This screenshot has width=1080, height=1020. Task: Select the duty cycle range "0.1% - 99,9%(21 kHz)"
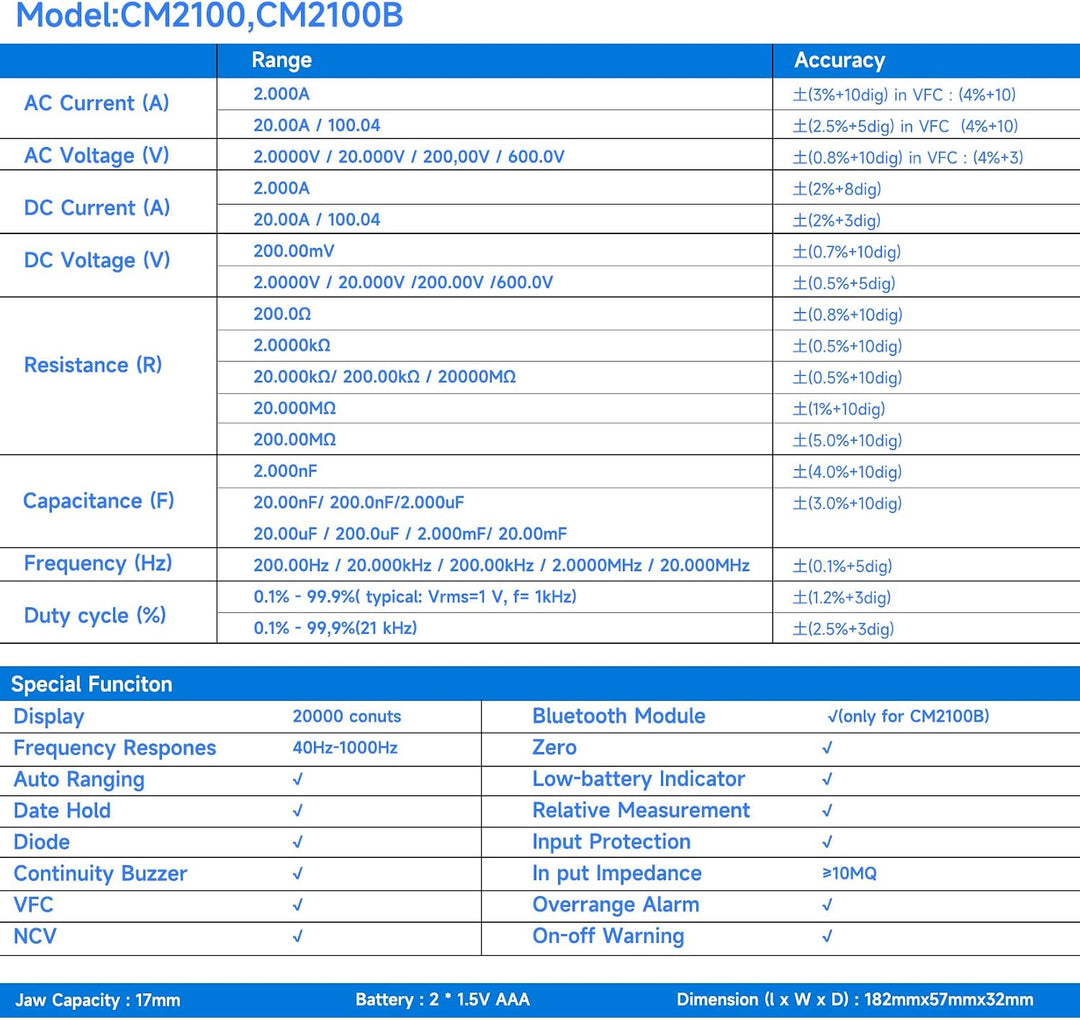click(x=335, y=628)
